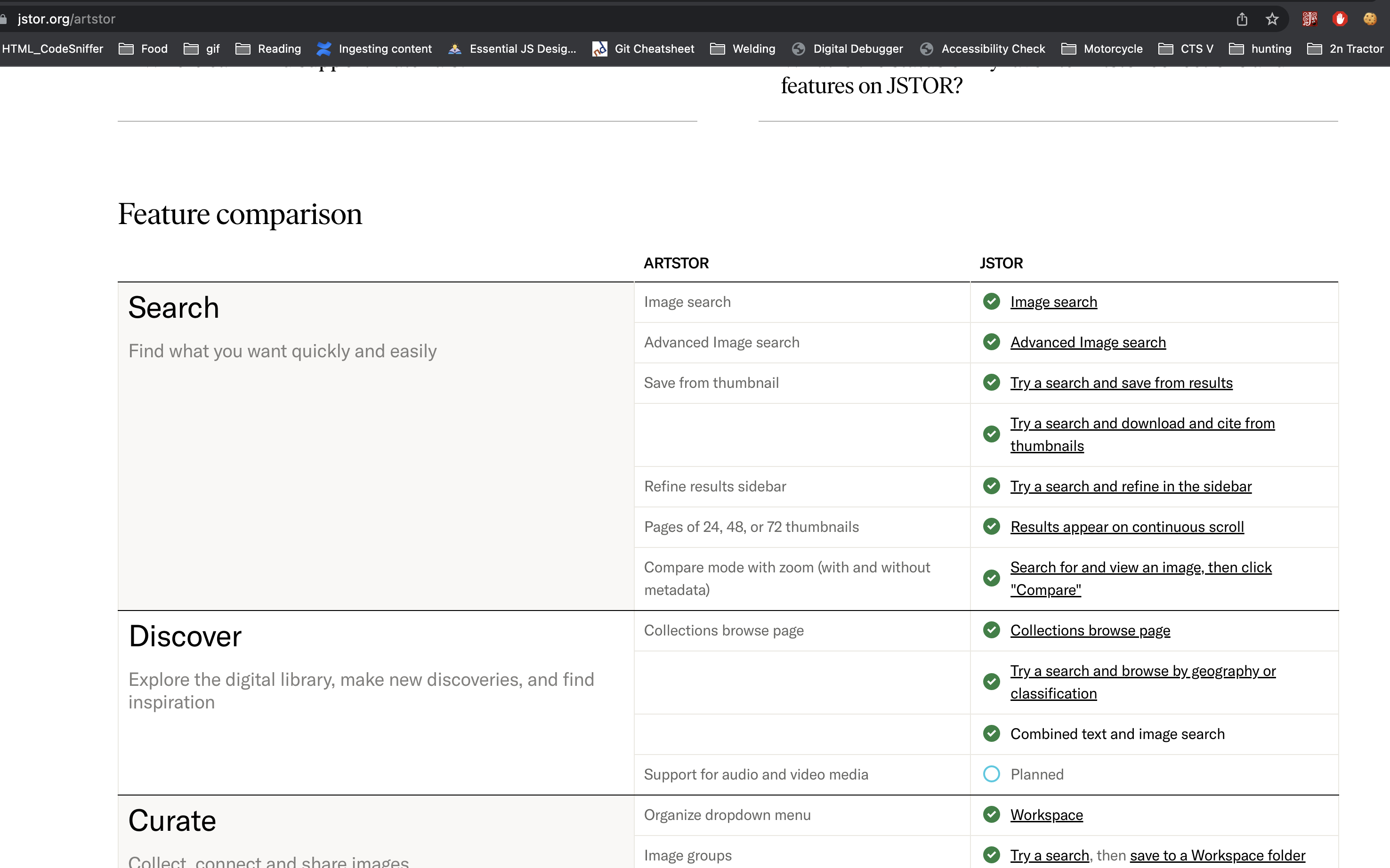This screenshot has height=868, width=1390.
Task: Expand the Welding bookmarks folder
Action: [x=743, y=49]
